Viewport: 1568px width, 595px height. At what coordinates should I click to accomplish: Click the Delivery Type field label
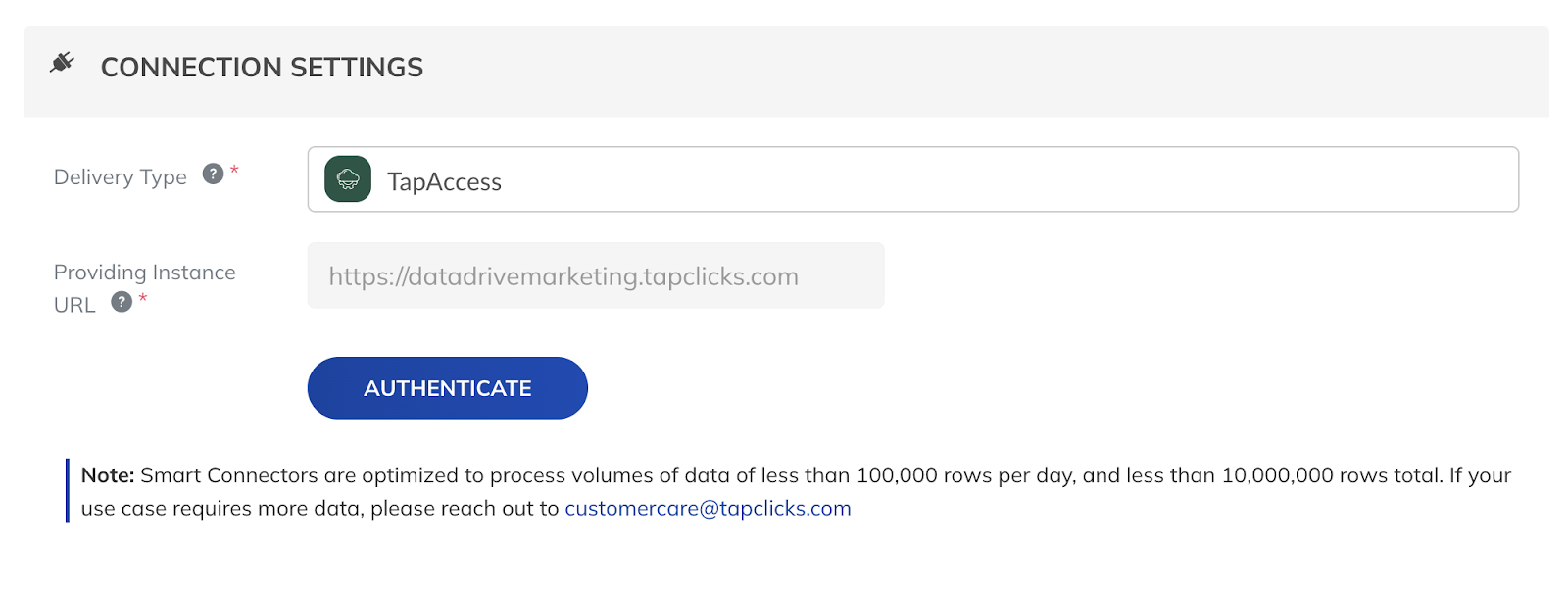[x=121, y=177]
